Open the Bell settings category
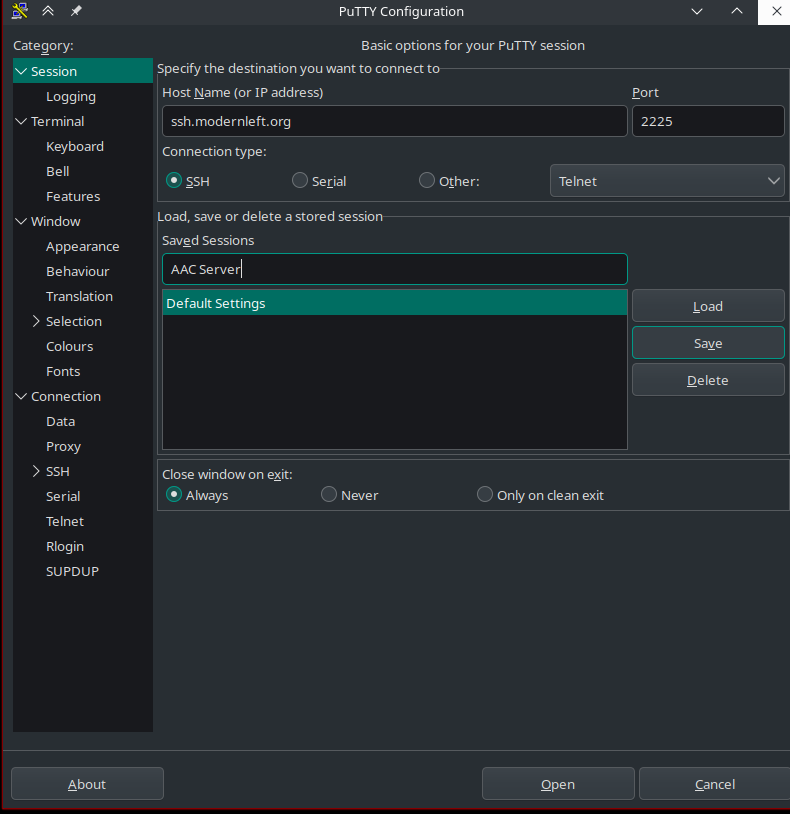790x814 pixels. click(x=58, y=171)
